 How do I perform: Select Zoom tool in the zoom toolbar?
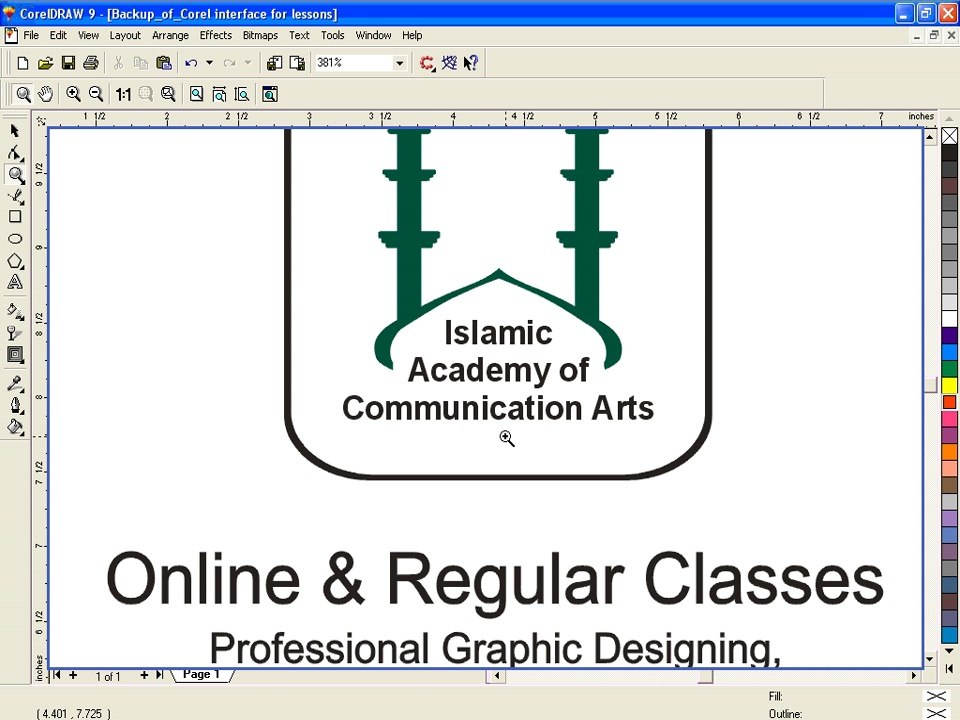[23, 94]
